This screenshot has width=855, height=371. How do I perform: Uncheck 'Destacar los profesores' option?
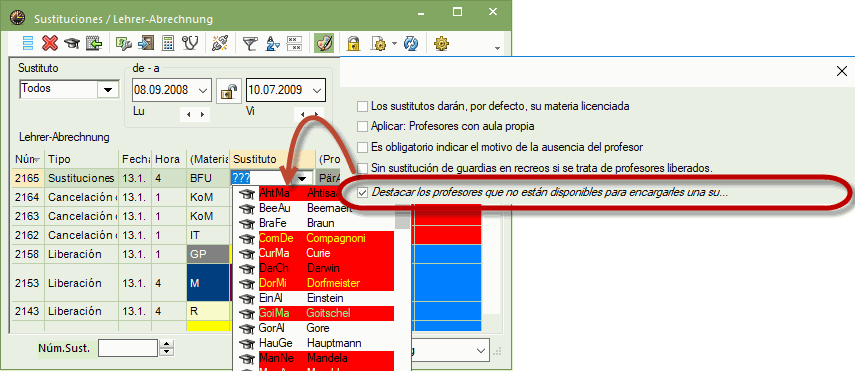click(362, 192)
